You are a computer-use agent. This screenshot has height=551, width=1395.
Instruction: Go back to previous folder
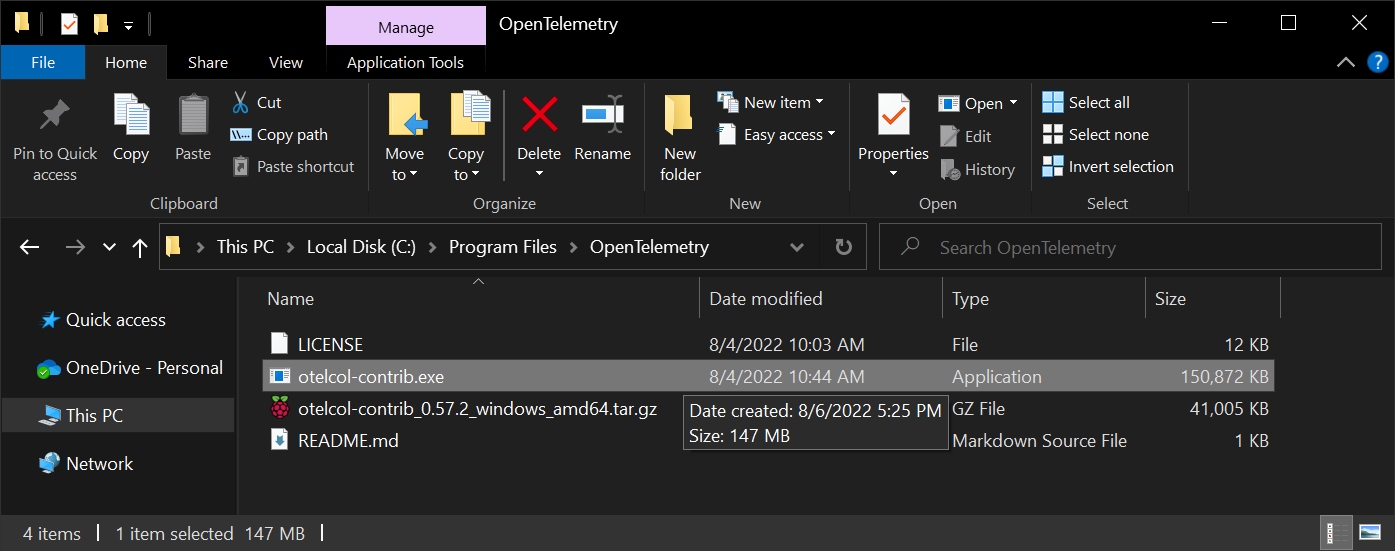point(29,247)
